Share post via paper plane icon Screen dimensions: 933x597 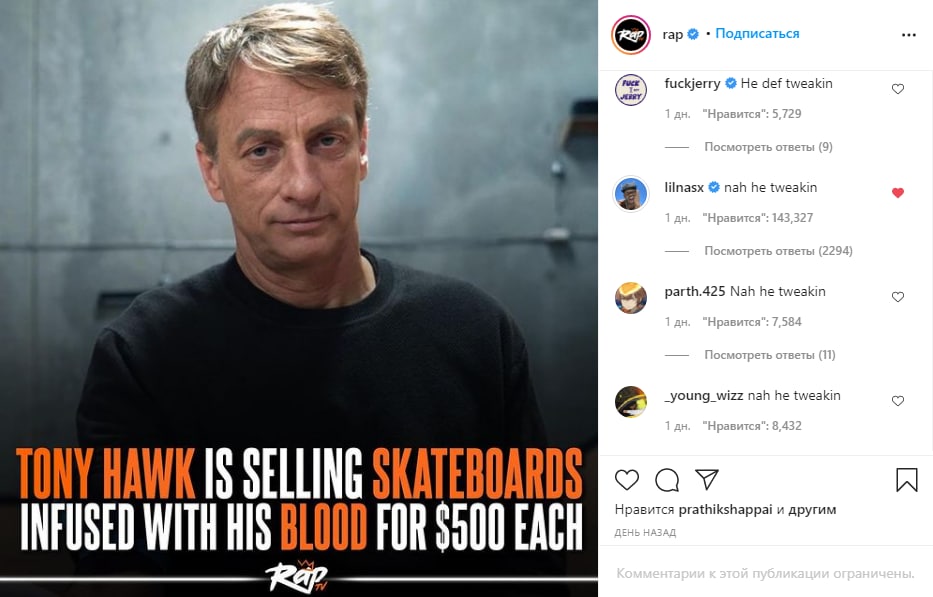[706, 480]
